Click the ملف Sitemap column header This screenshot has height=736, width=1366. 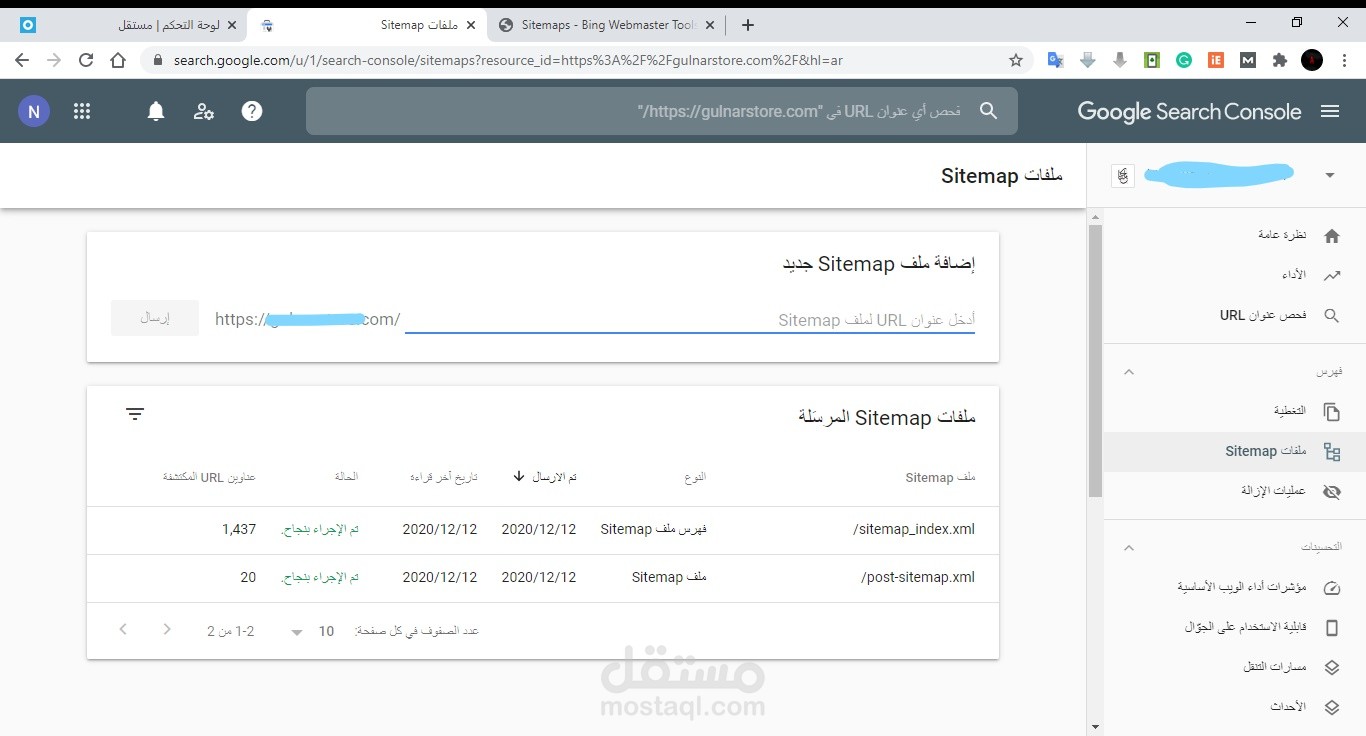940,478
